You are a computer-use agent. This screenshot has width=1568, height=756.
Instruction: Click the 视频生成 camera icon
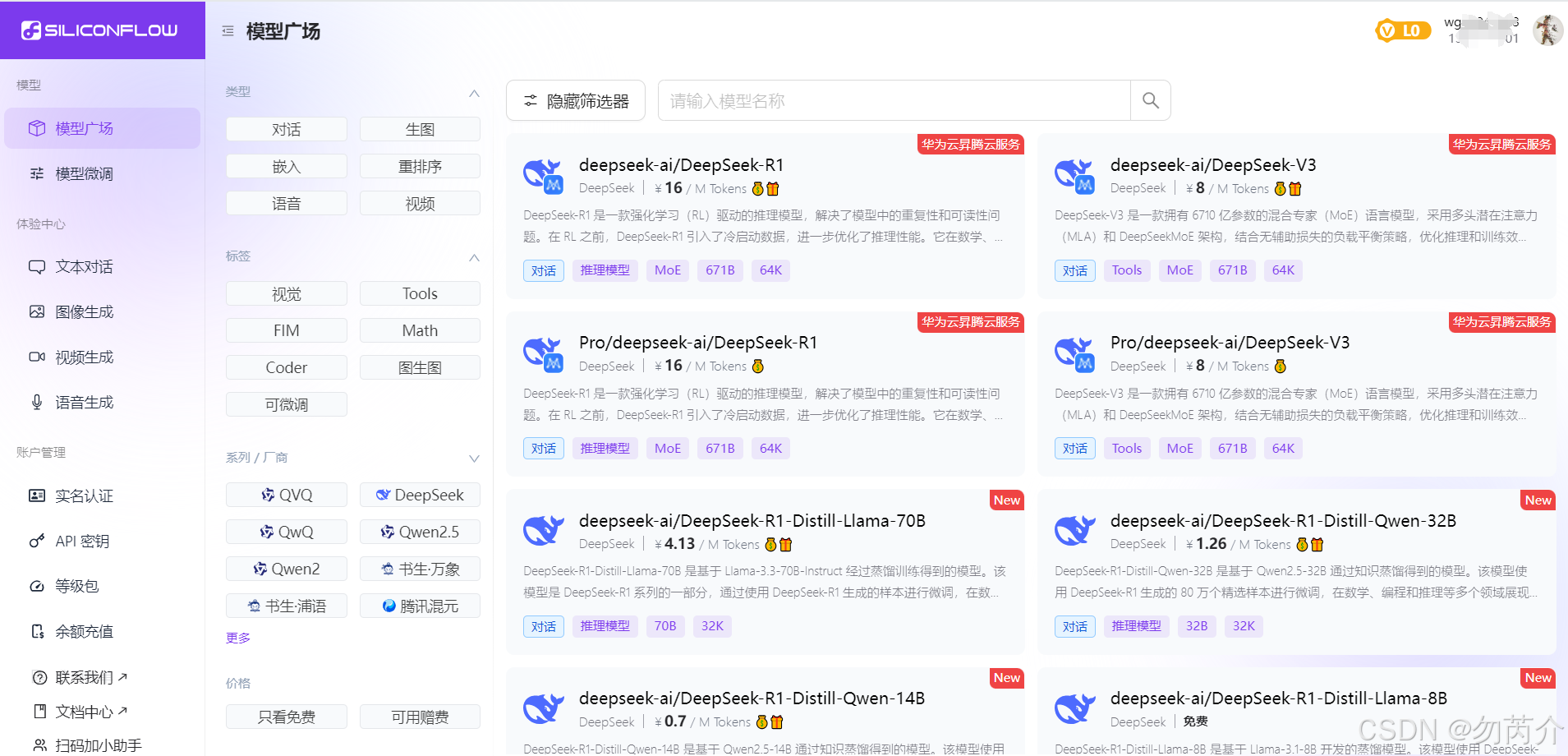pyautogui.click(x=37, y=357)
